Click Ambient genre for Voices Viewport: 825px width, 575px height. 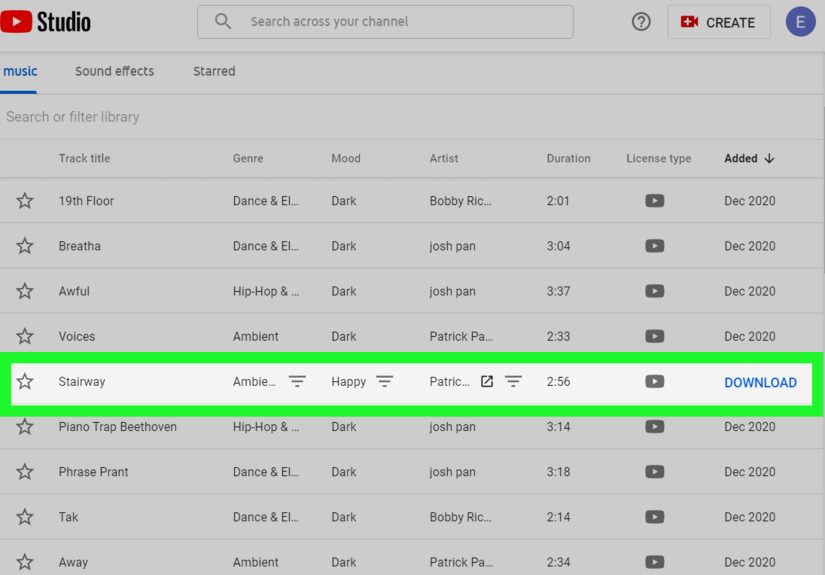(256, 336)
